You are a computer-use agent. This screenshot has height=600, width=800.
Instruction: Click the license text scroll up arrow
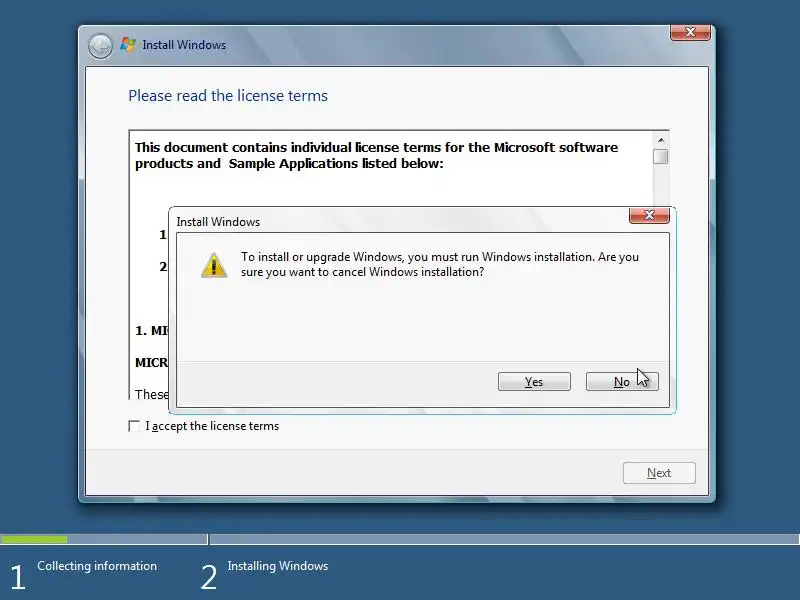pos(661,140)
